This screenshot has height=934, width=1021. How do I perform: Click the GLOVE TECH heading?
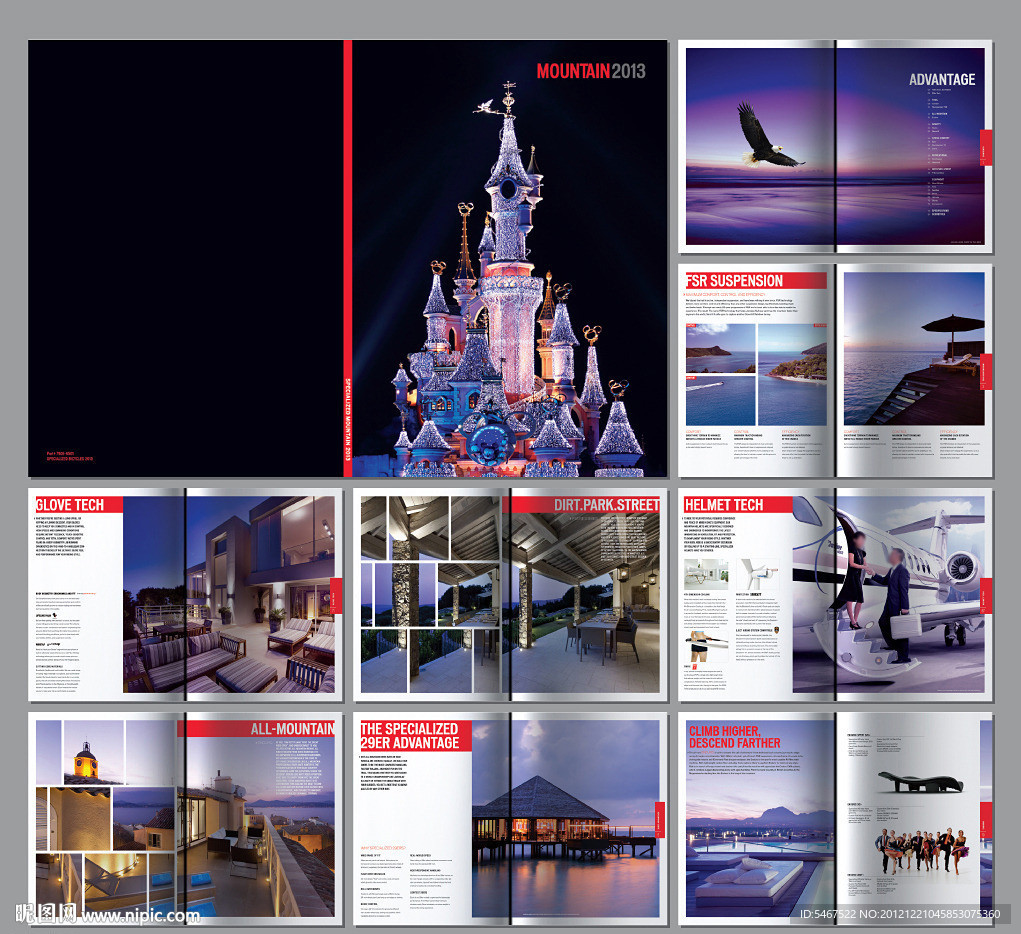(x=70, y=505)
